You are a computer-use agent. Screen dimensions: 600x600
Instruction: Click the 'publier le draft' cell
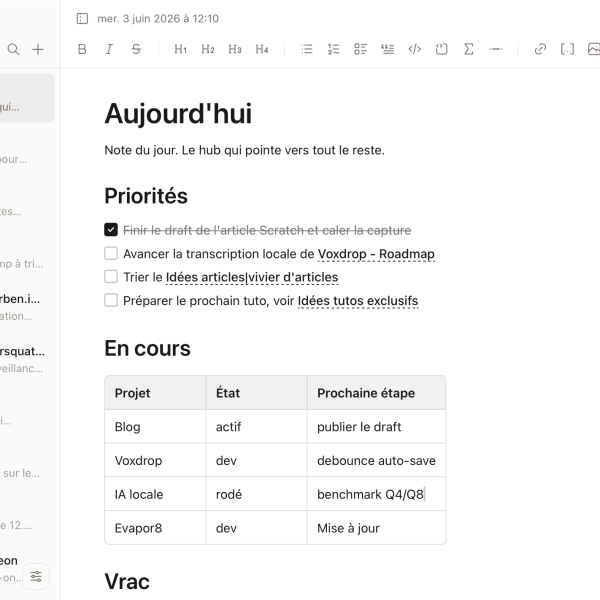377,427
